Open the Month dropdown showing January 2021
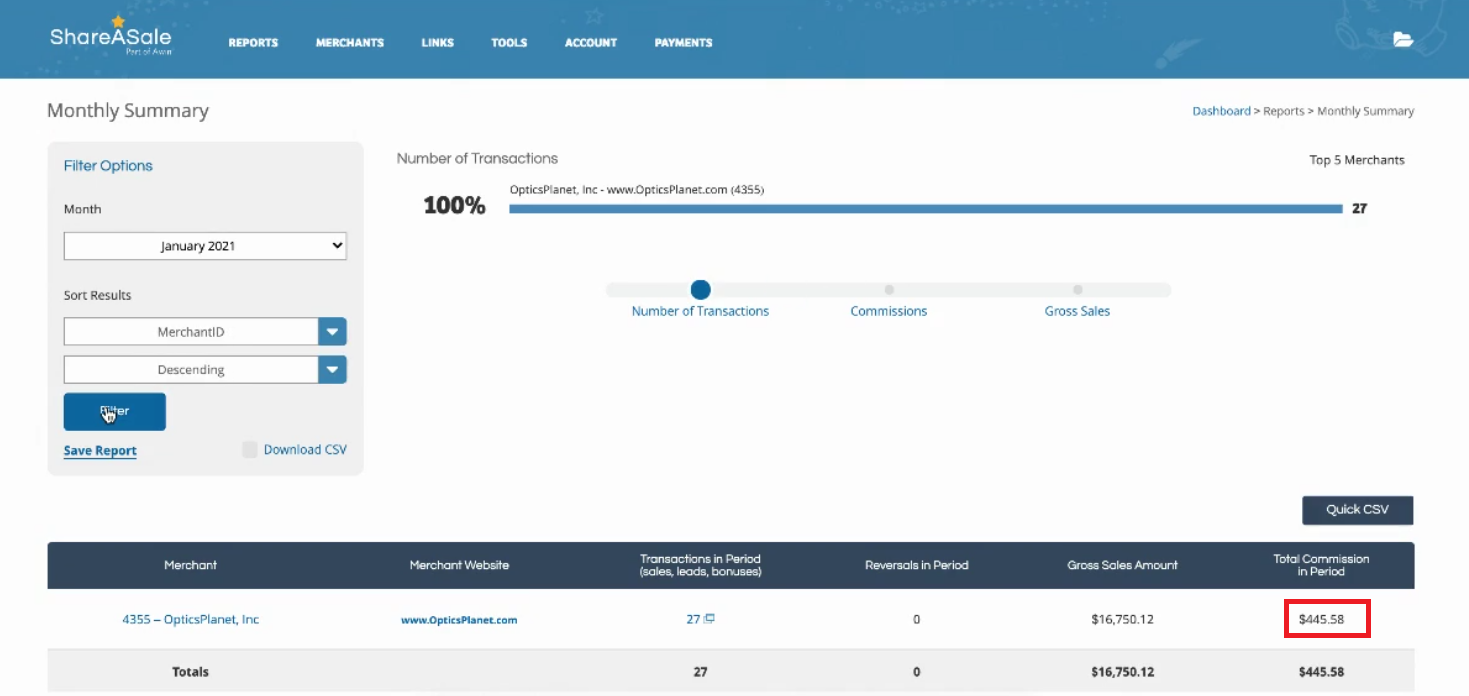Screen dimensions: 1469x696 pos(205,246)
